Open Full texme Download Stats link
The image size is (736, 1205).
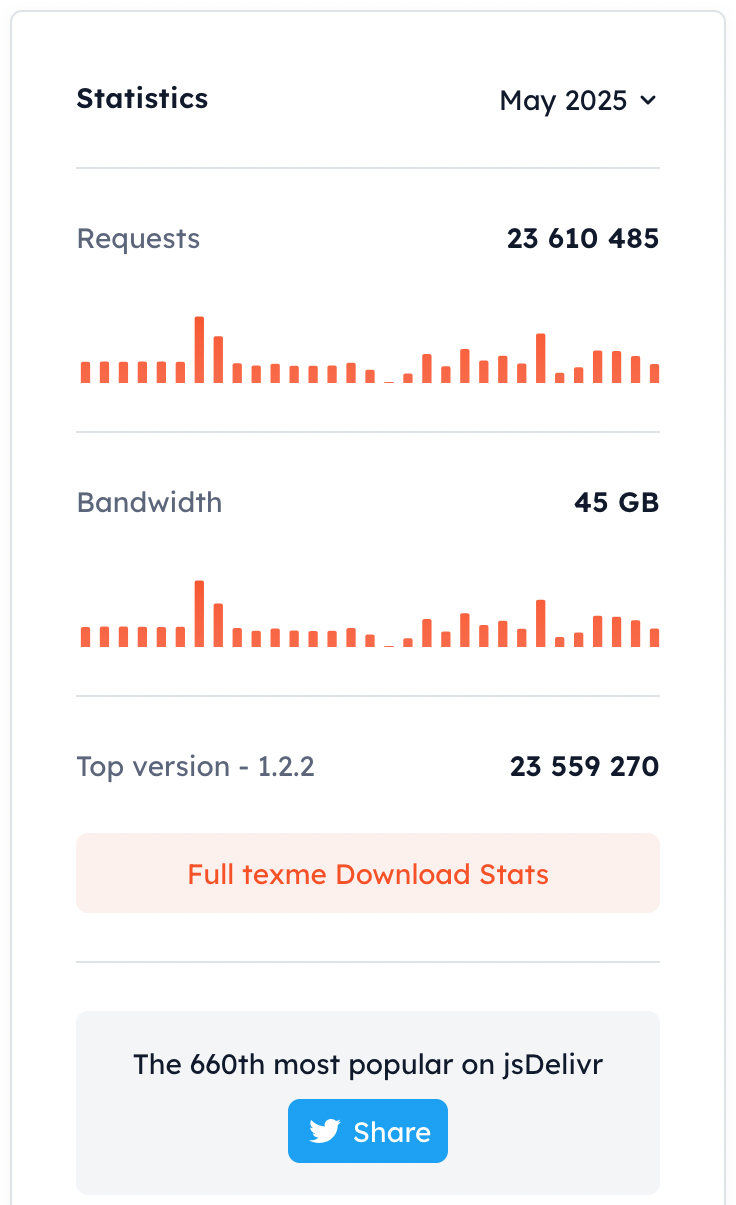368,874
